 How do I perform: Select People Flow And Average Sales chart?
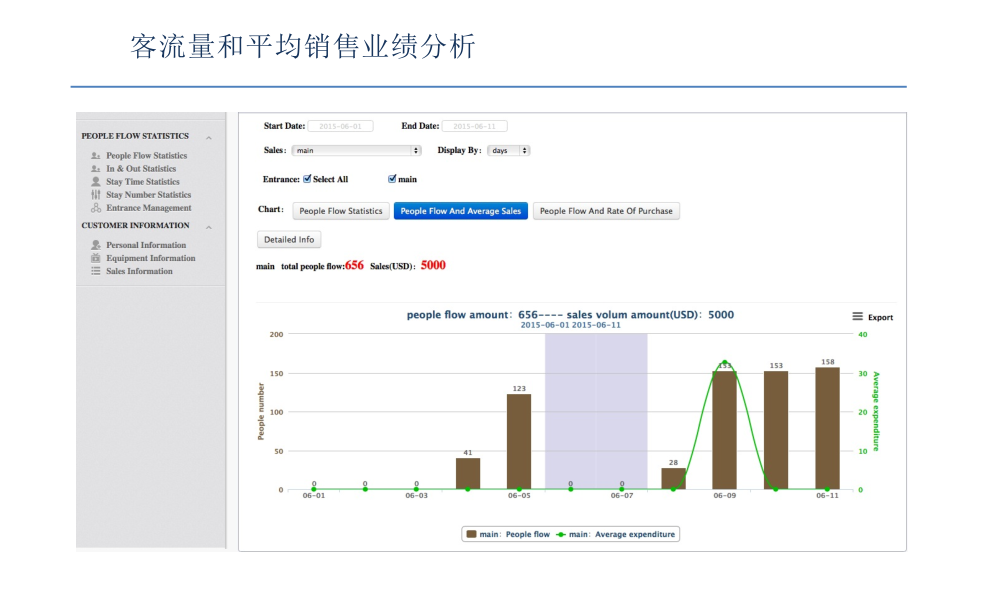[x=461, y=211]
